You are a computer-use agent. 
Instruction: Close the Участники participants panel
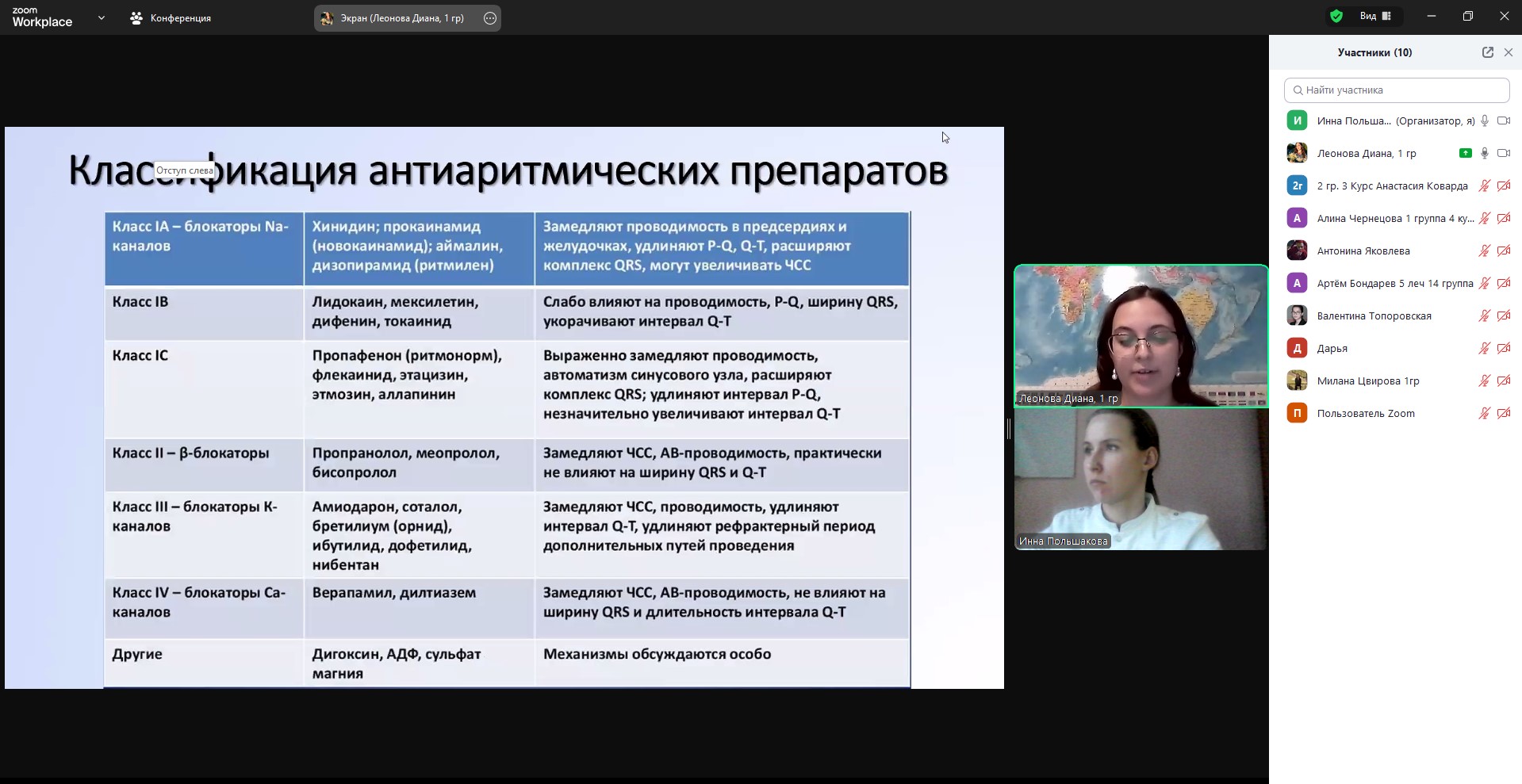[x=1508, y=52]
